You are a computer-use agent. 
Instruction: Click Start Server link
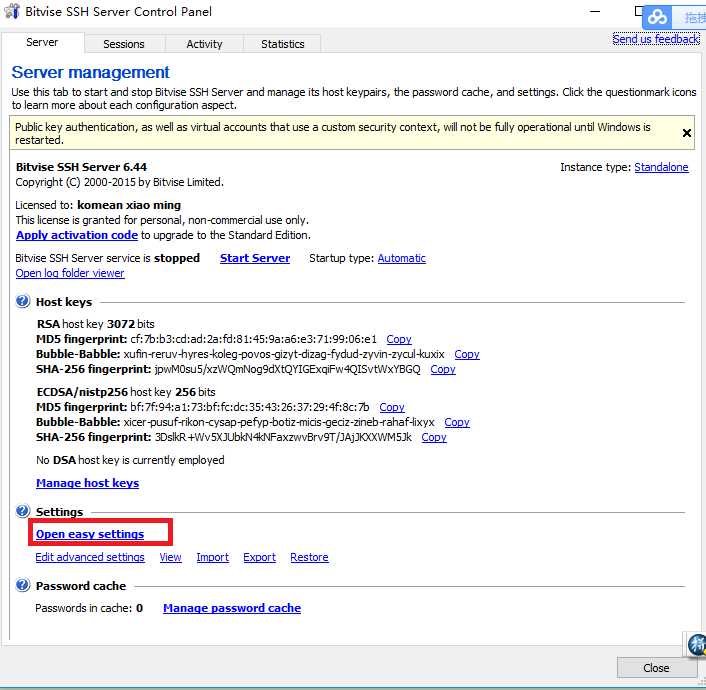(x=255, y=258)
